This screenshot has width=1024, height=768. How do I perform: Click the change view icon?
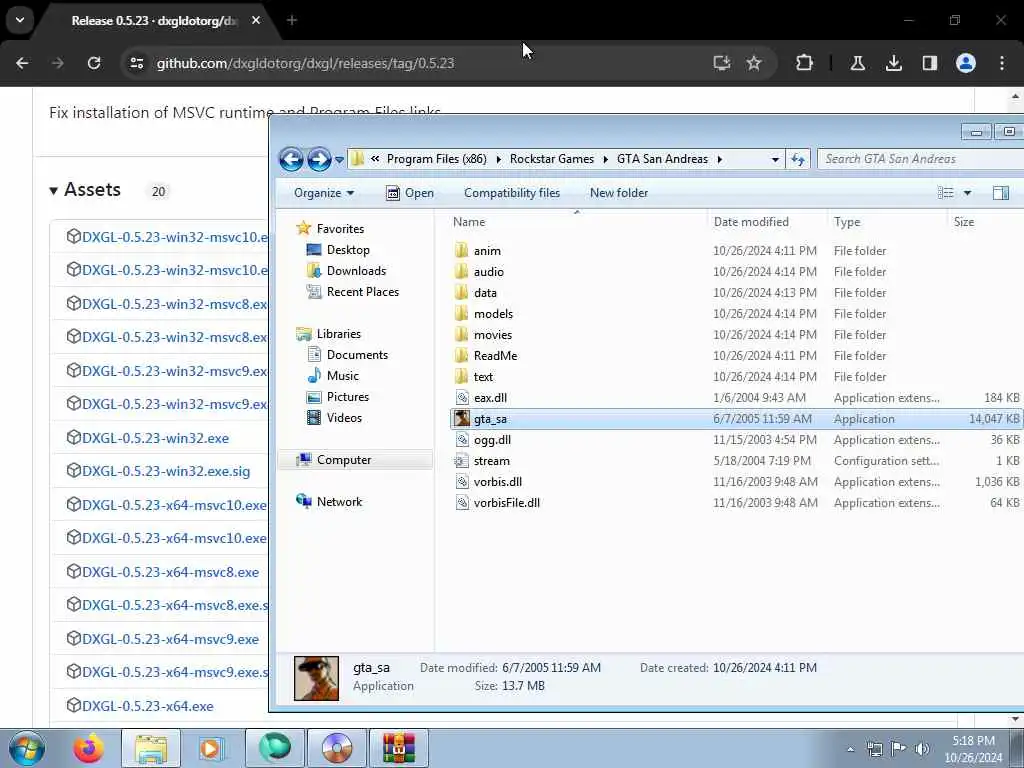tap(945, 193)
